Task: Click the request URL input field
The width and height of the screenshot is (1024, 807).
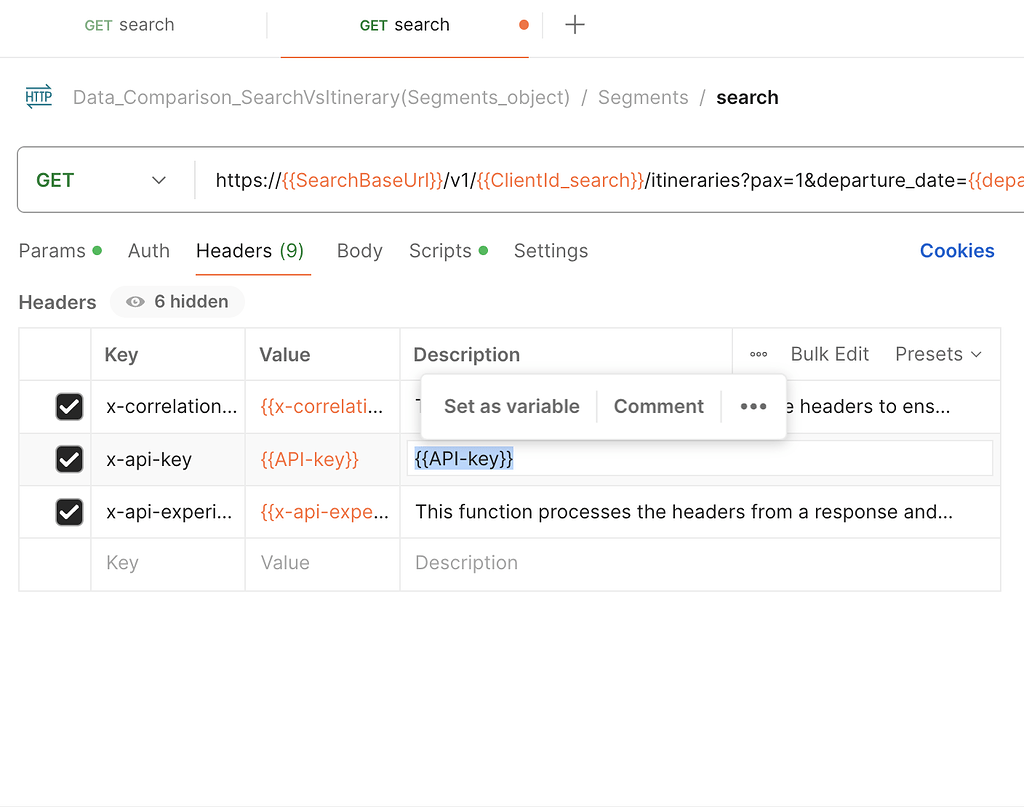Action: click(x=600, y=180)
